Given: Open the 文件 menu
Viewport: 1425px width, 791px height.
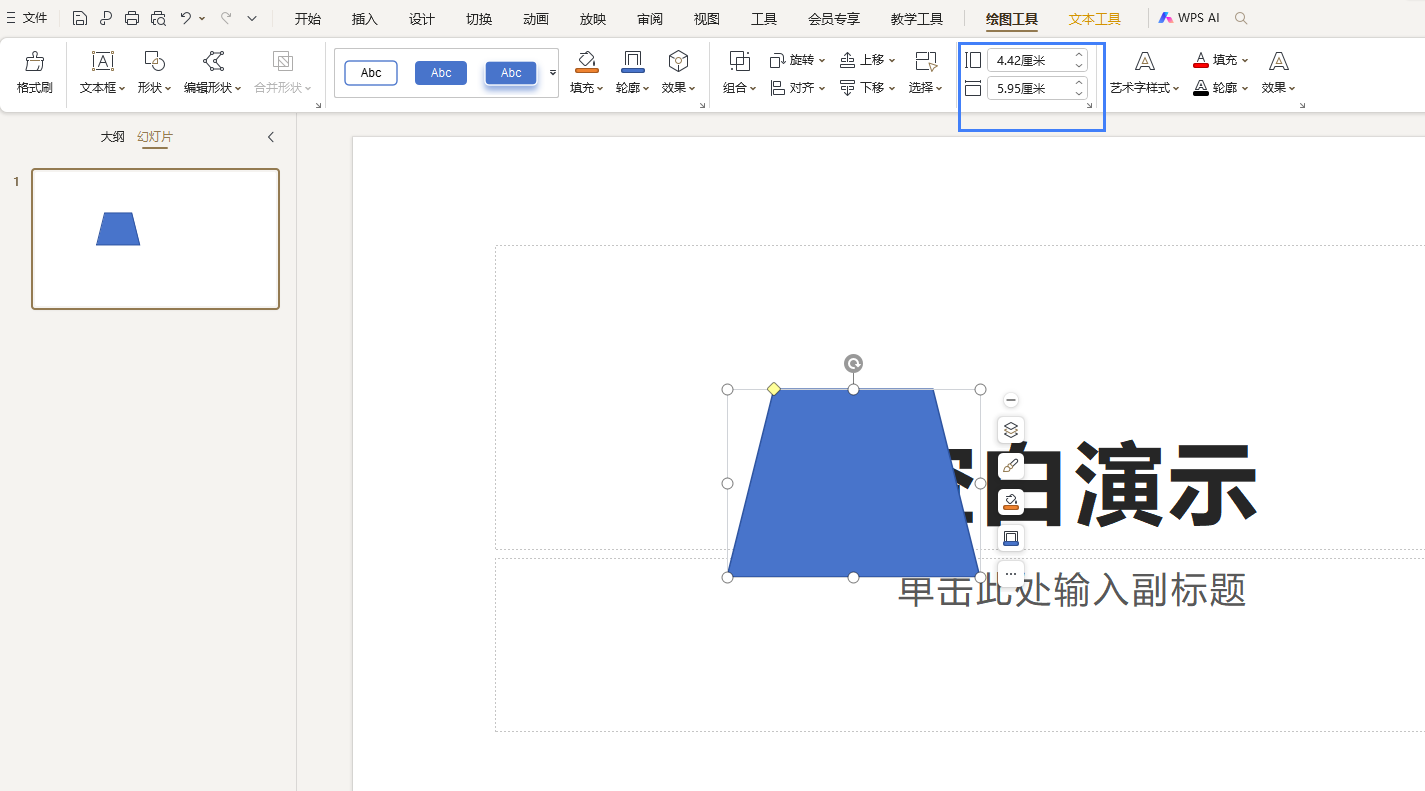Looking at the screenshot, I should [x=27, y=18].
